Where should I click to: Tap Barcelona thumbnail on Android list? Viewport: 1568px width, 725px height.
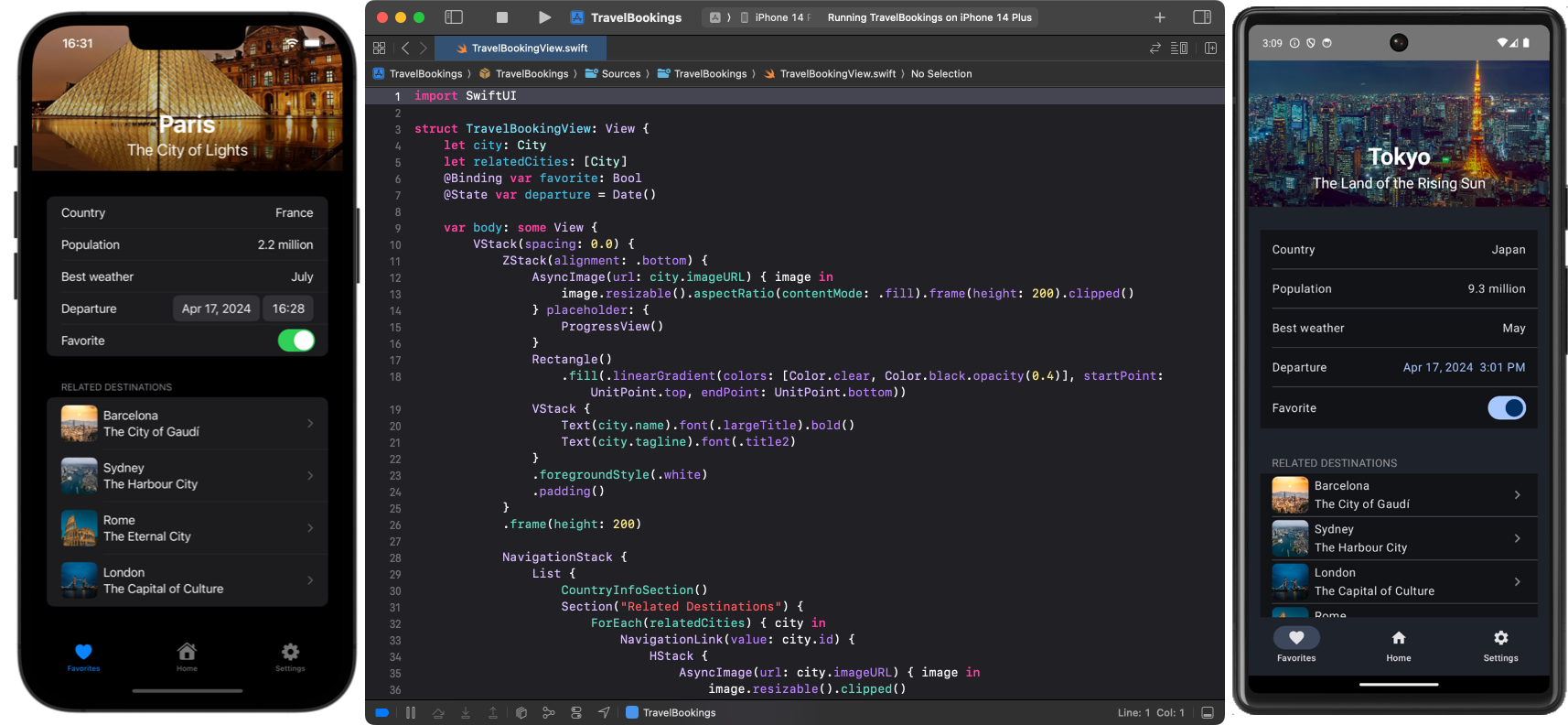pos(1290,495)
